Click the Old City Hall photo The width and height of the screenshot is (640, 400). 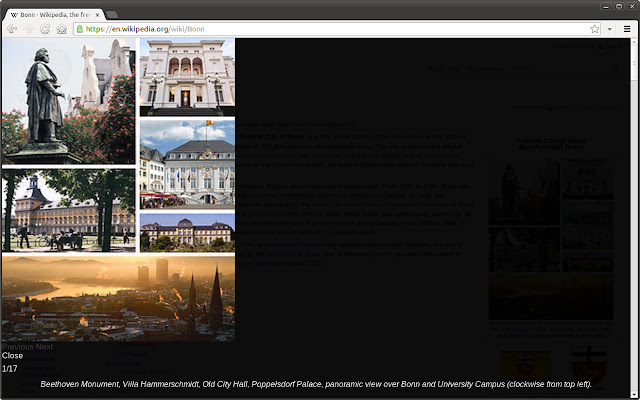tap(187, 163)
